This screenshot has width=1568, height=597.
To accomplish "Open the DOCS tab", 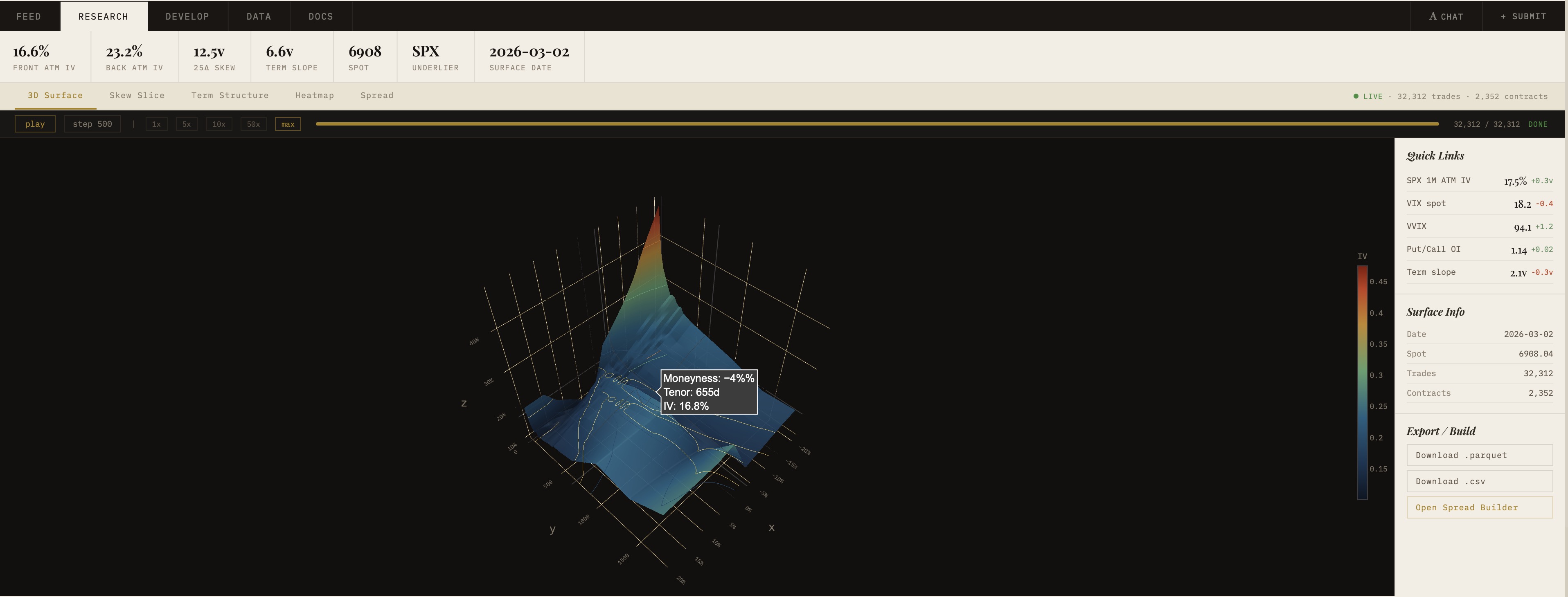I will [321, 16].
